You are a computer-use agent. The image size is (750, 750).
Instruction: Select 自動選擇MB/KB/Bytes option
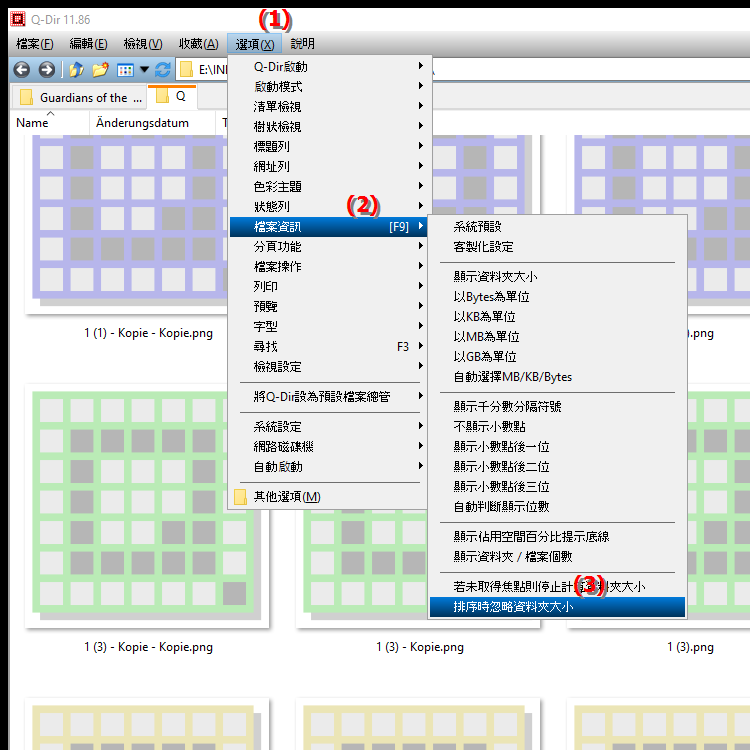point(557,377)
